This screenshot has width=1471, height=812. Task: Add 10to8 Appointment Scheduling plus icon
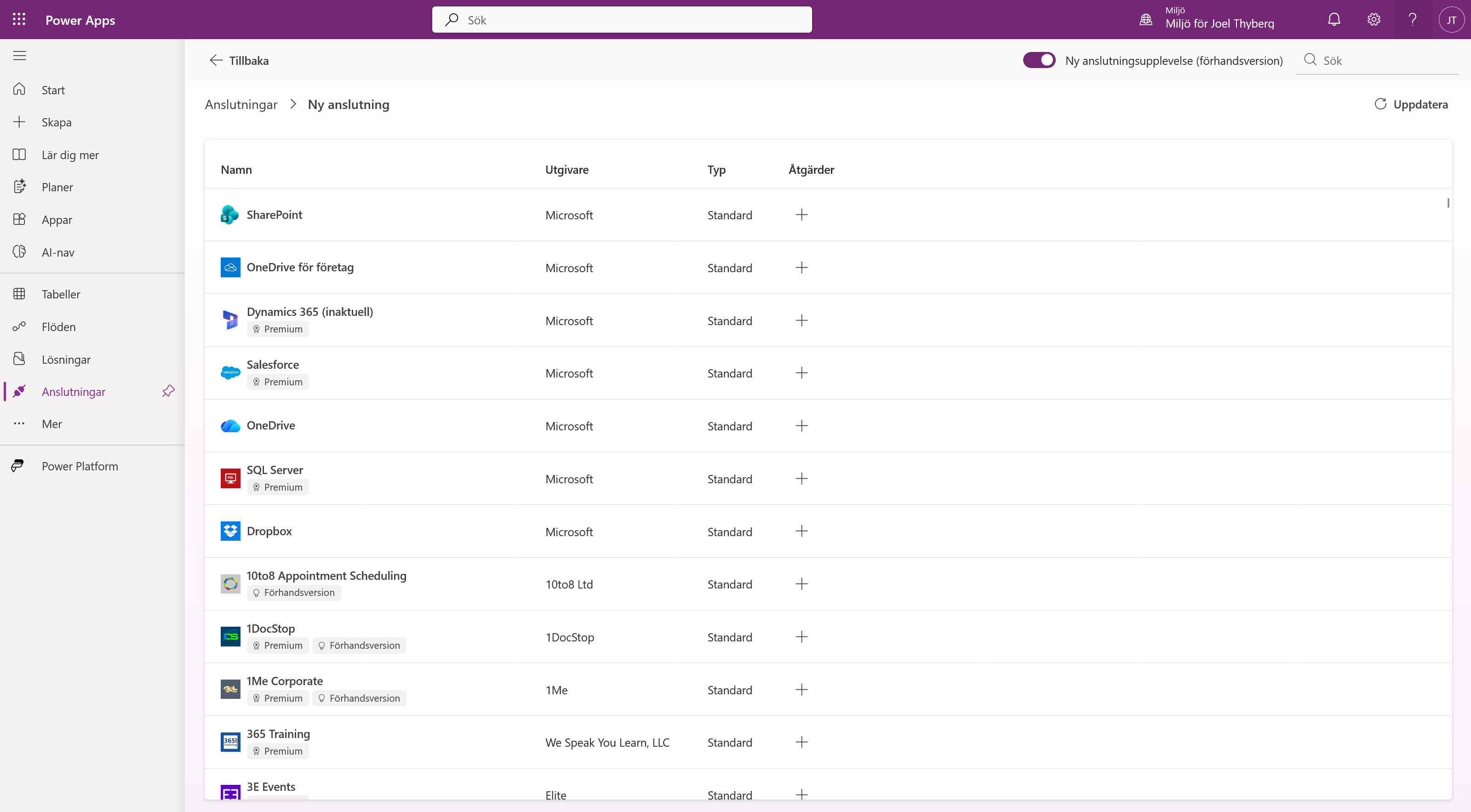coord(802,583)
